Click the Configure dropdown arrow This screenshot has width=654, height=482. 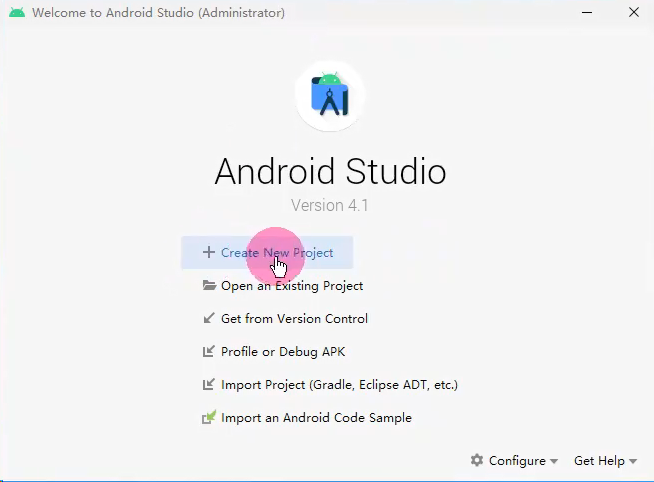pos(554,461)
